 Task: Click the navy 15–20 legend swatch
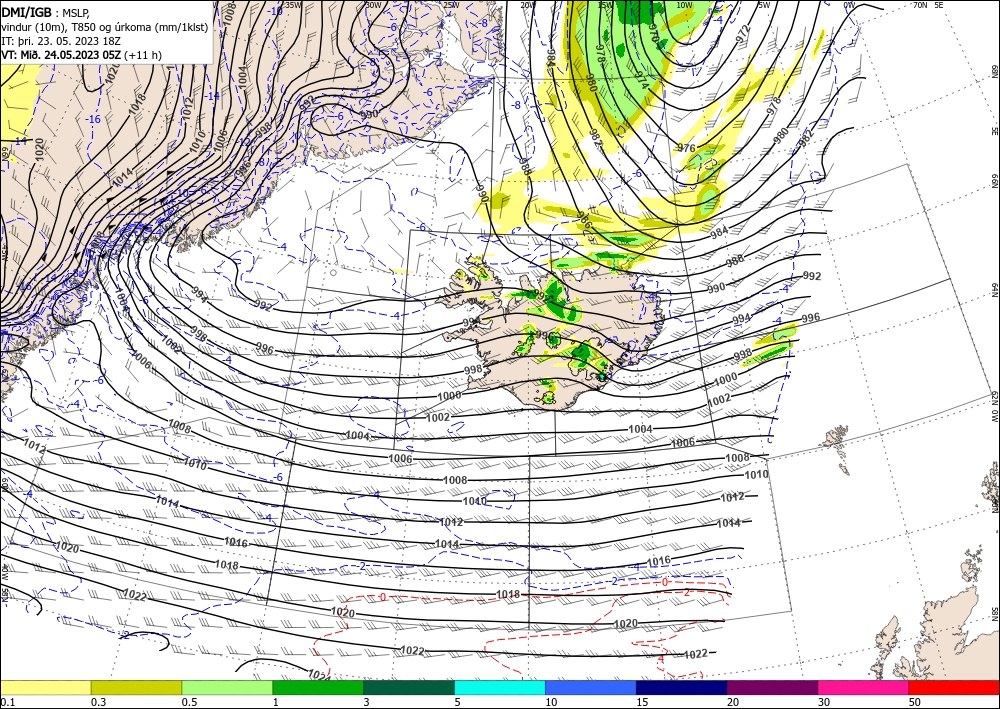point(682,687)
